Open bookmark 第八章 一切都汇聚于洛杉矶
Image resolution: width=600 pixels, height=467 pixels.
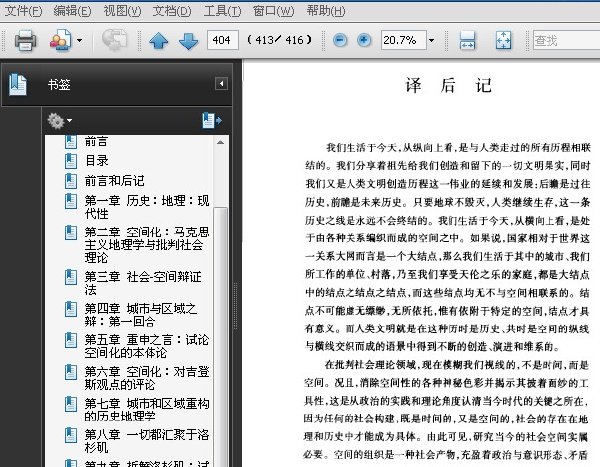147,441
